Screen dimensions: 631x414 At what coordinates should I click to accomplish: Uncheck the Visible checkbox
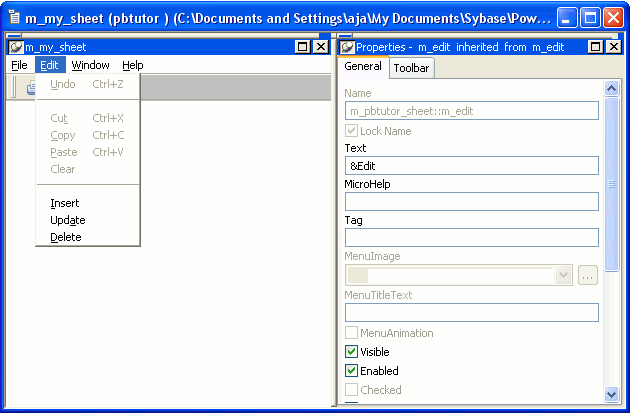(351, 352)
